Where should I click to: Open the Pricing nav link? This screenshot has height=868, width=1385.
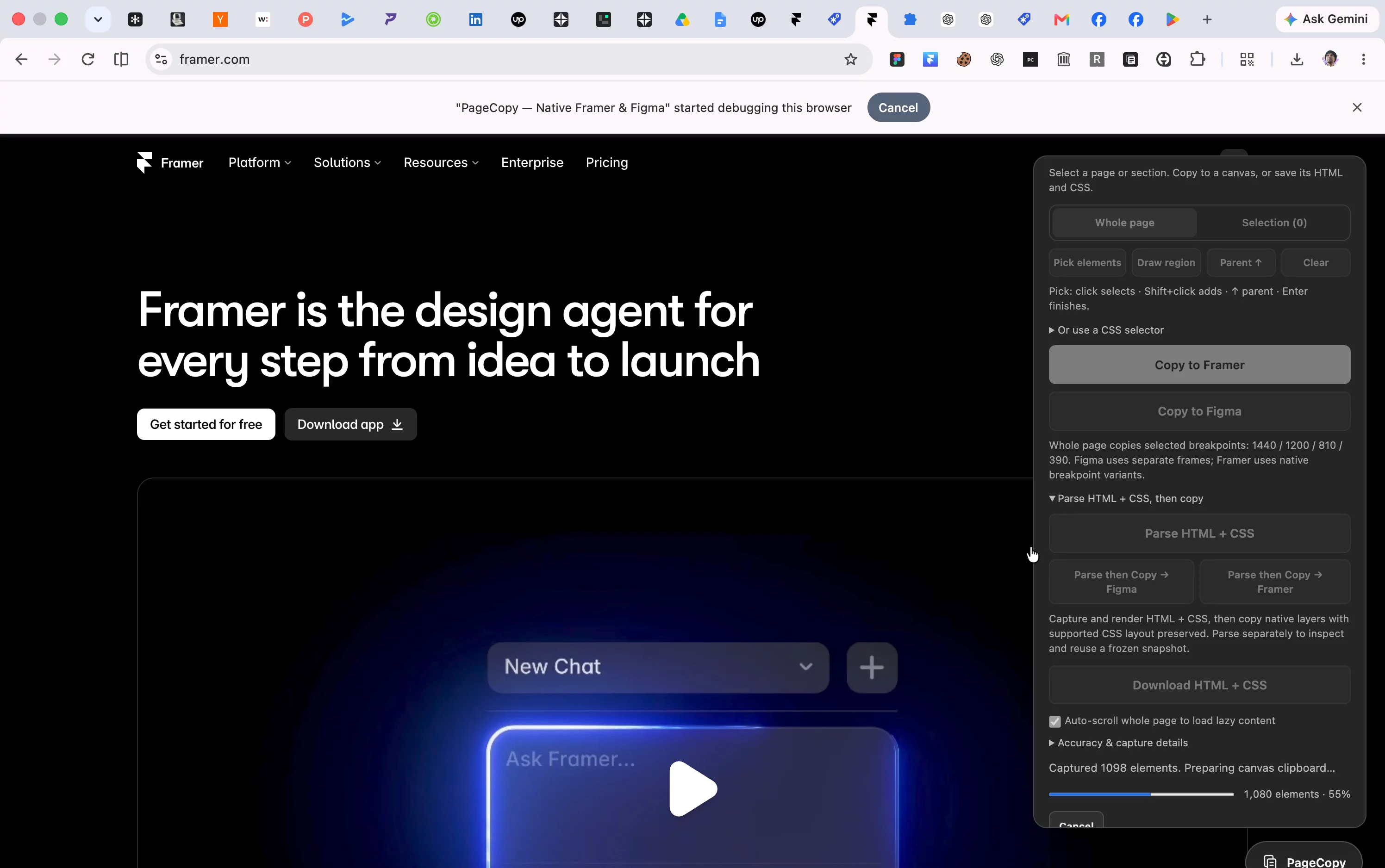[606, 162]
